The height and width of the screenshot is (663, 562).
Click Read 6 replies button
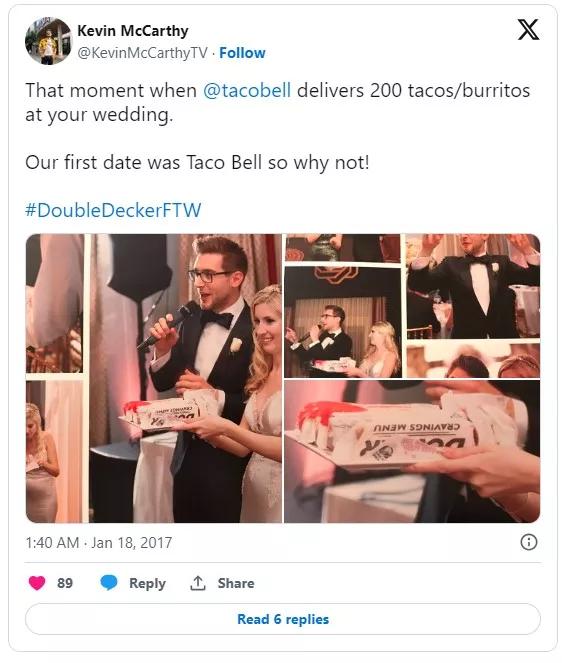pyautogui.click(x=283, y=619)
